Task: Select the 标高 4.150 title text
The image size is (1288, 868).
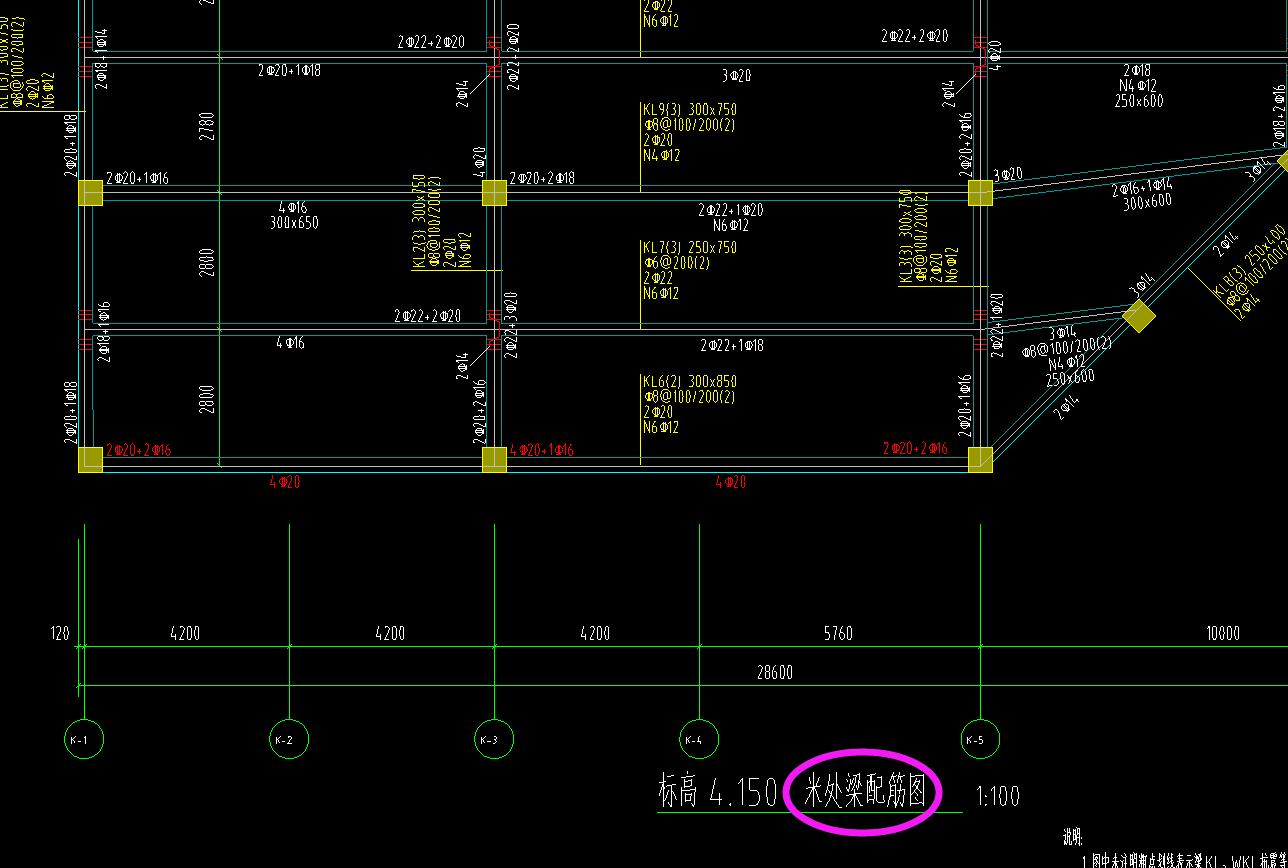Action: coord(717,793)
